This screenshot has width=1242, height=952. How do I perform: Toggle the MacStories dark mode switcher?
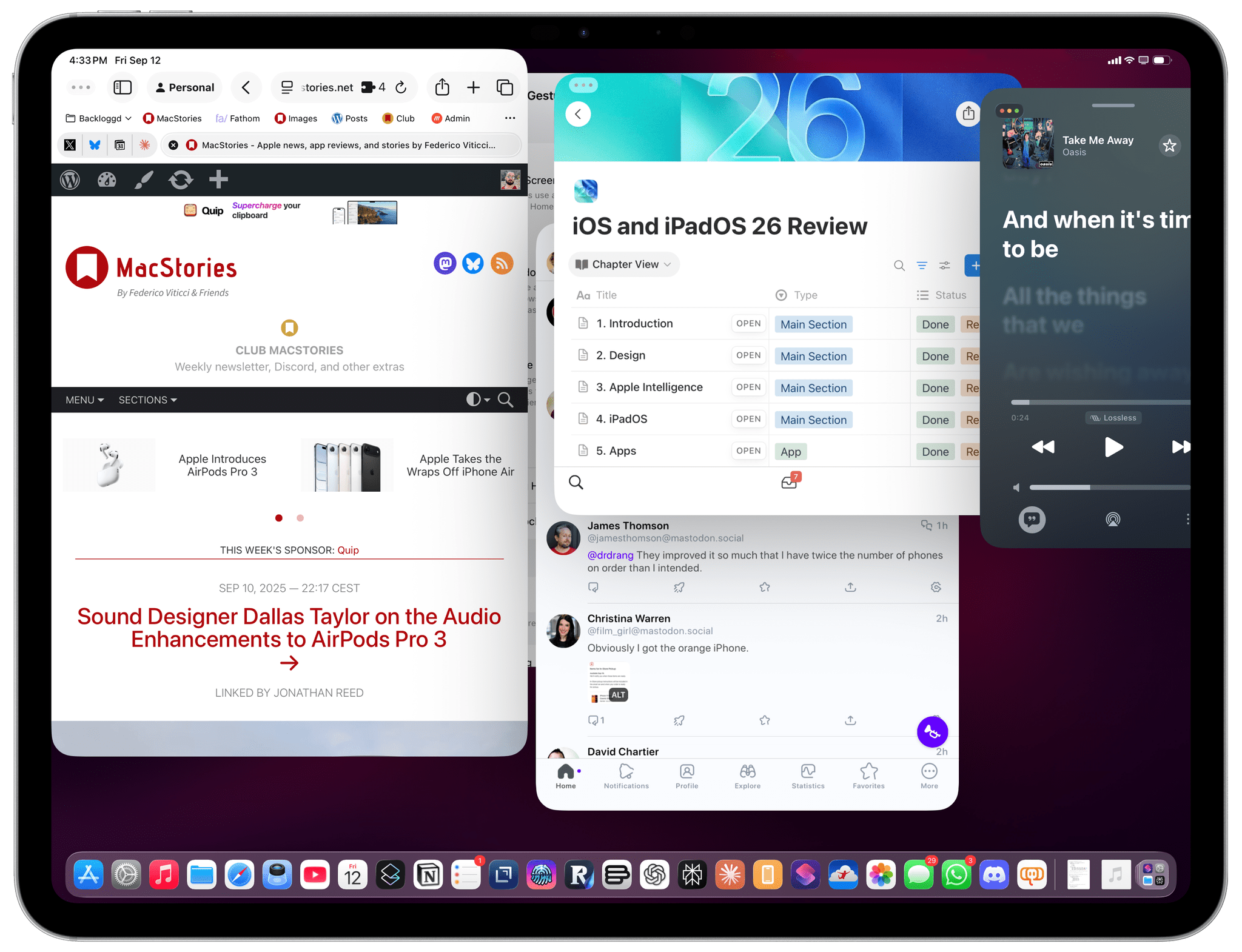[477, 400]
